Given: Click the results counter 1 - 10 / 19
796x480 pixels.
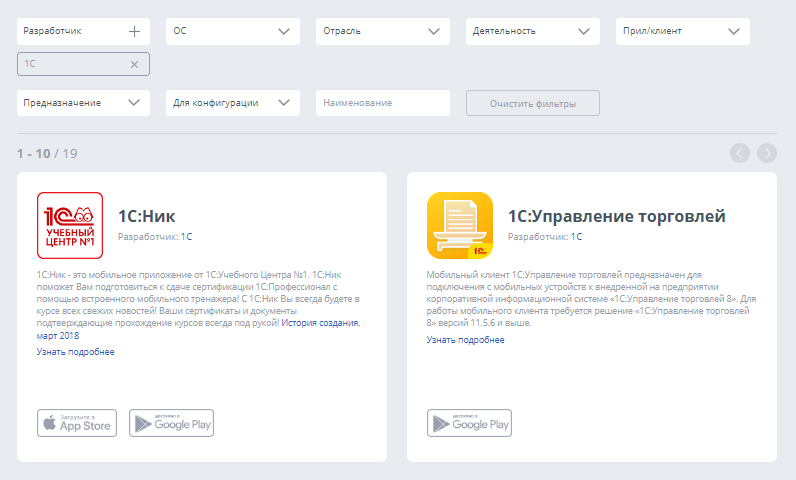Looking at the screenshot, I should (47, 154).
